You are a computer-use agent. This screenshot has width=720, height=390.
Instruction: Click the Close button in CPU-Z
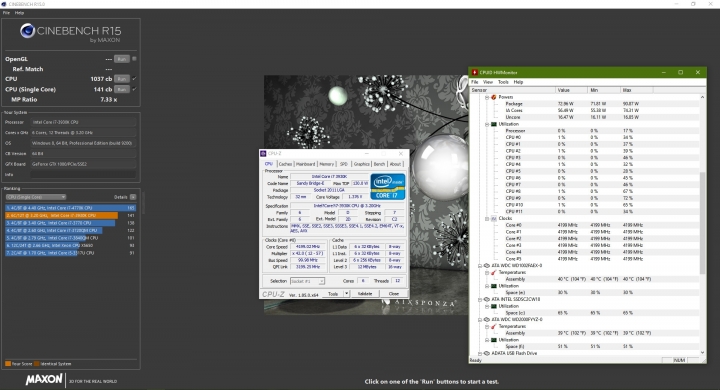click(x=394, y=294)
